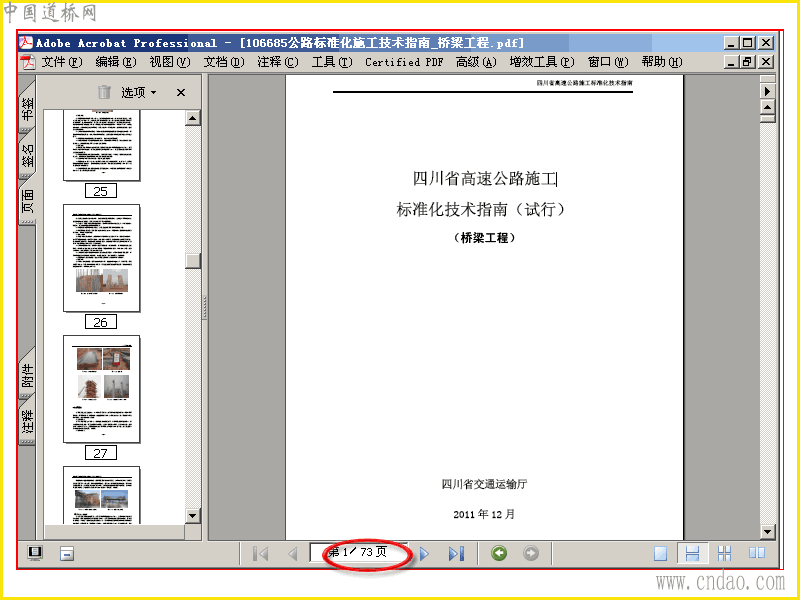Click the green previous view arrow
This screenshot has height=600, width=800.
(x=499, y=553)
